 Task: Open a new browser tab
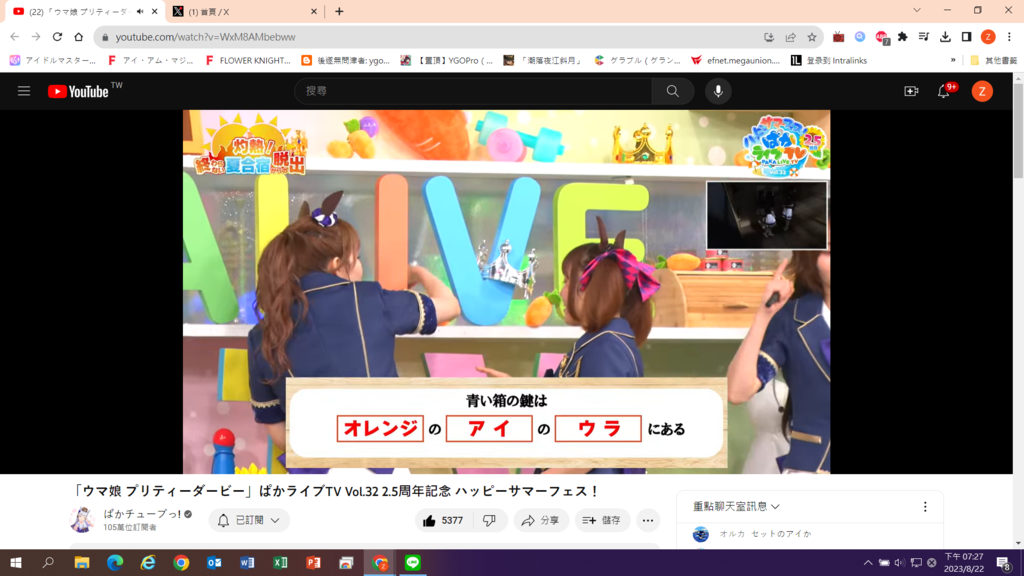[339, 11]
